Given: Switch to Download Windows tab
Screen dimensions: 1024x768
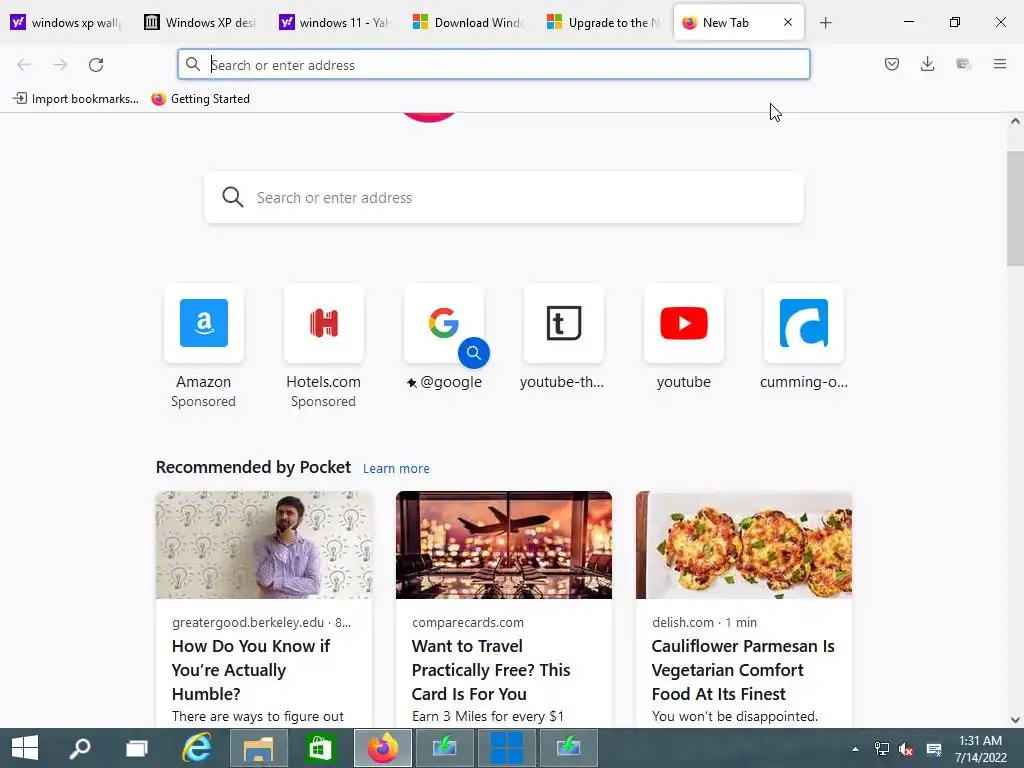Looking at the screenshot, I should pyautogui.click(x=469, y=23).
